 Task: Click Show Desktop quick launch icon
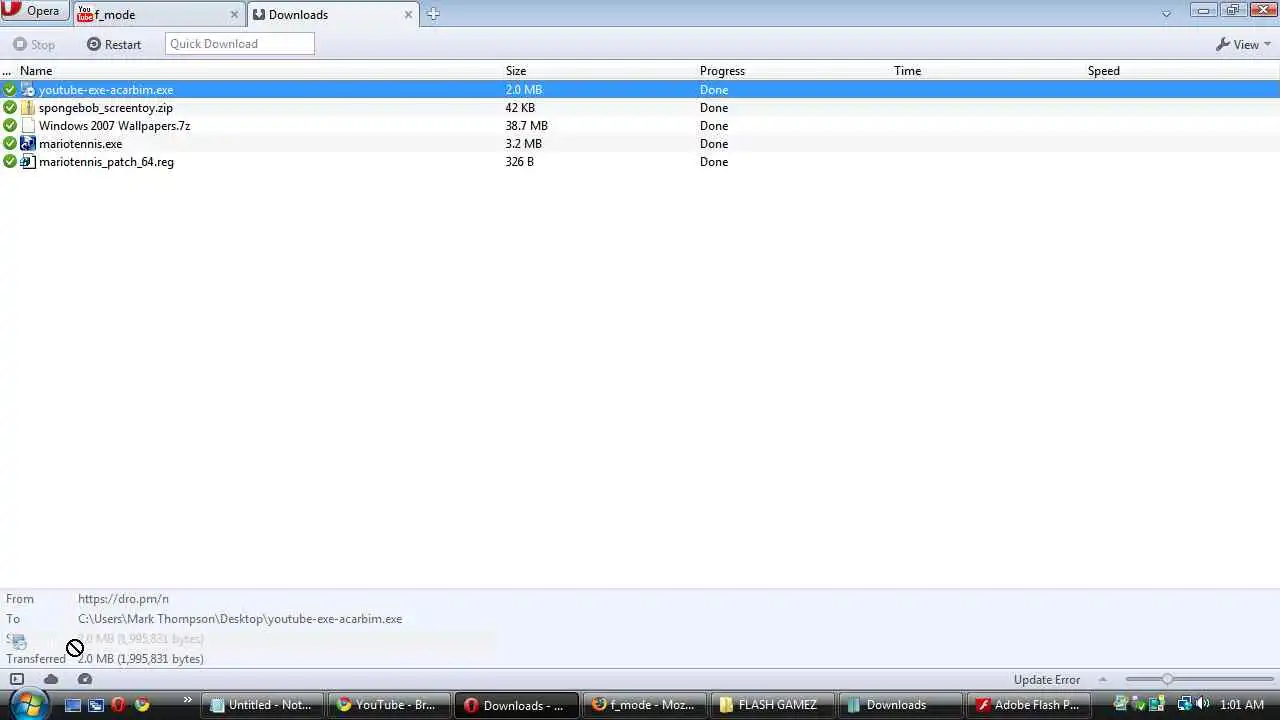(x=73, y=705)
